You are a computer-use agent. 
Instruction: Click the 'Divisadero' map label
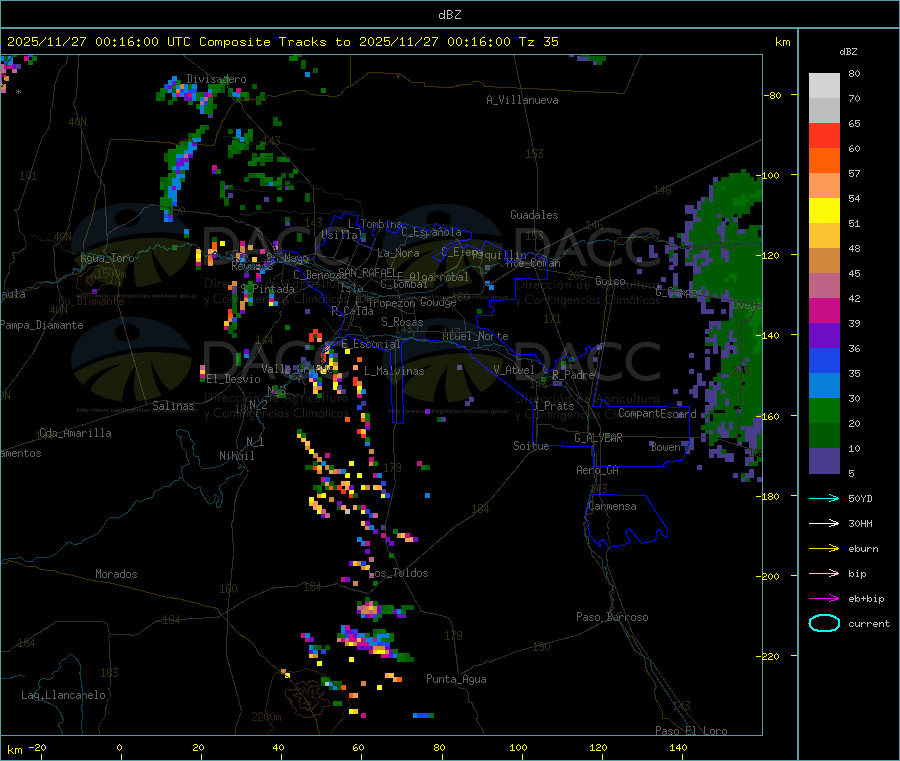click(x=216, y=79)
